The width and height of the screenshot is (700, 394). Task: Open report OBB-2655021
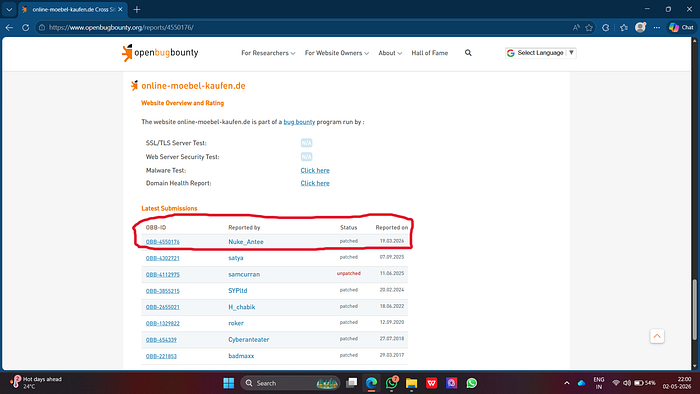(x=162, y=307)
